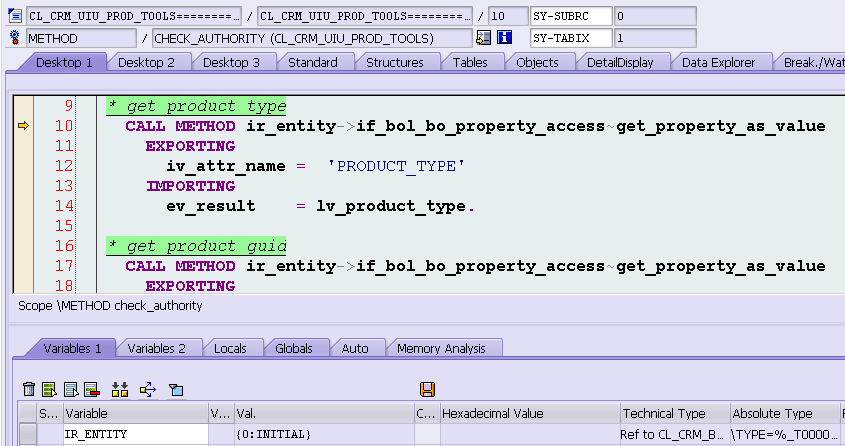
Task: Click the CHECK_AUTHORITY method name field
Action: (312, 38)
